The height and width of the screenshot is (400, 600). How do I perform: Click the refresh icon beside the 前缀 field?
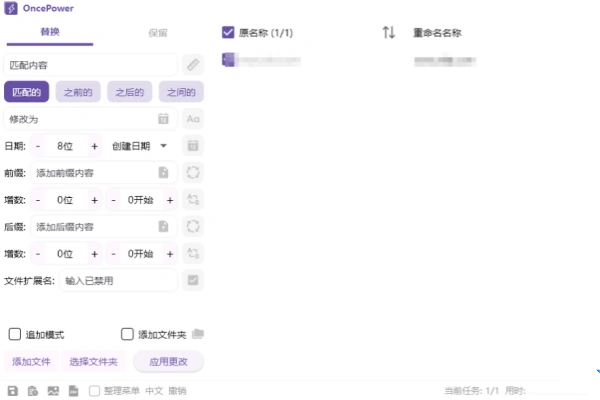tap(193, 173)
